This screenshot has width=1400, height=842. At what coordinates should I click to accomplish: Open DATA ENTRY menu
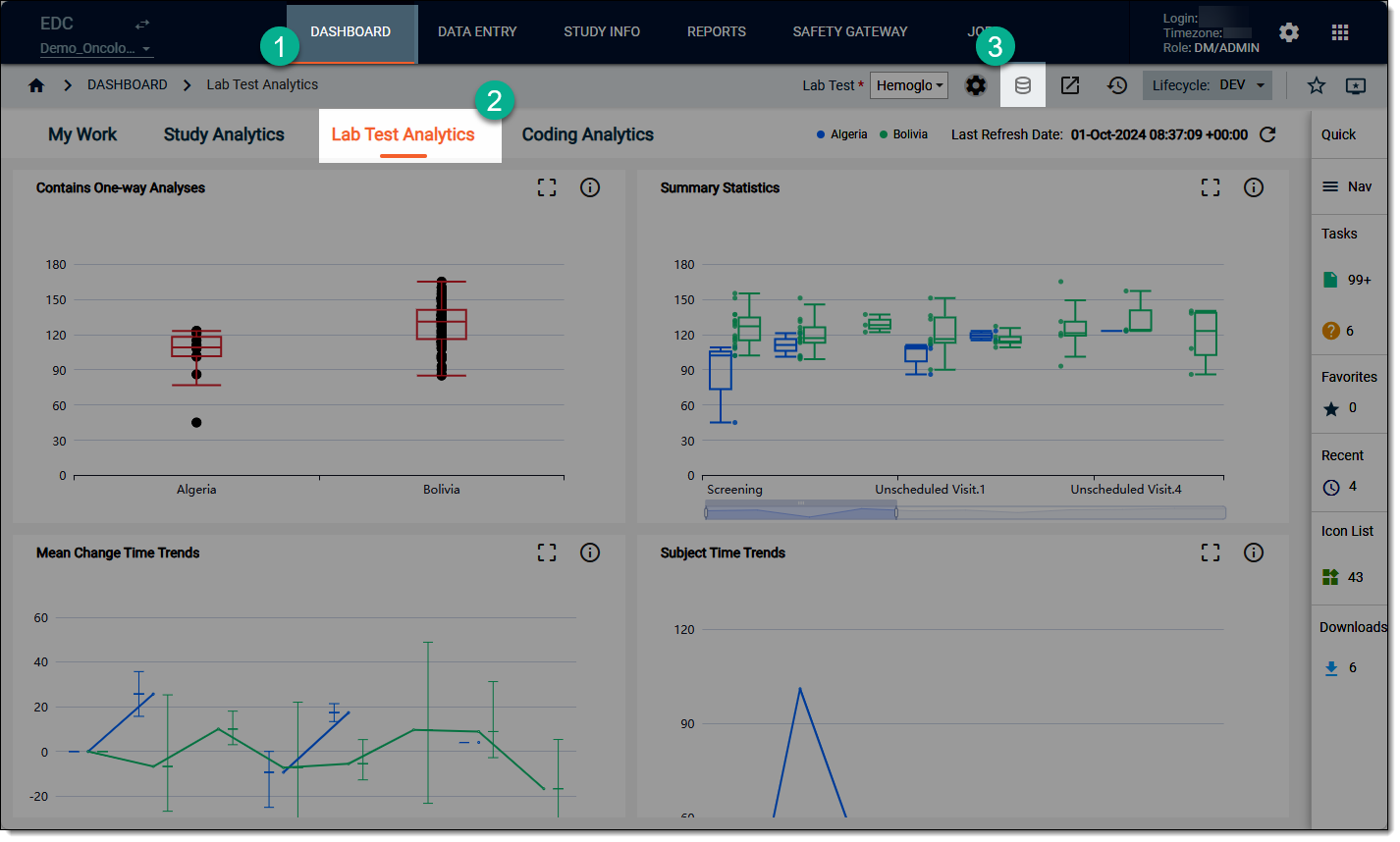point(477,32)
